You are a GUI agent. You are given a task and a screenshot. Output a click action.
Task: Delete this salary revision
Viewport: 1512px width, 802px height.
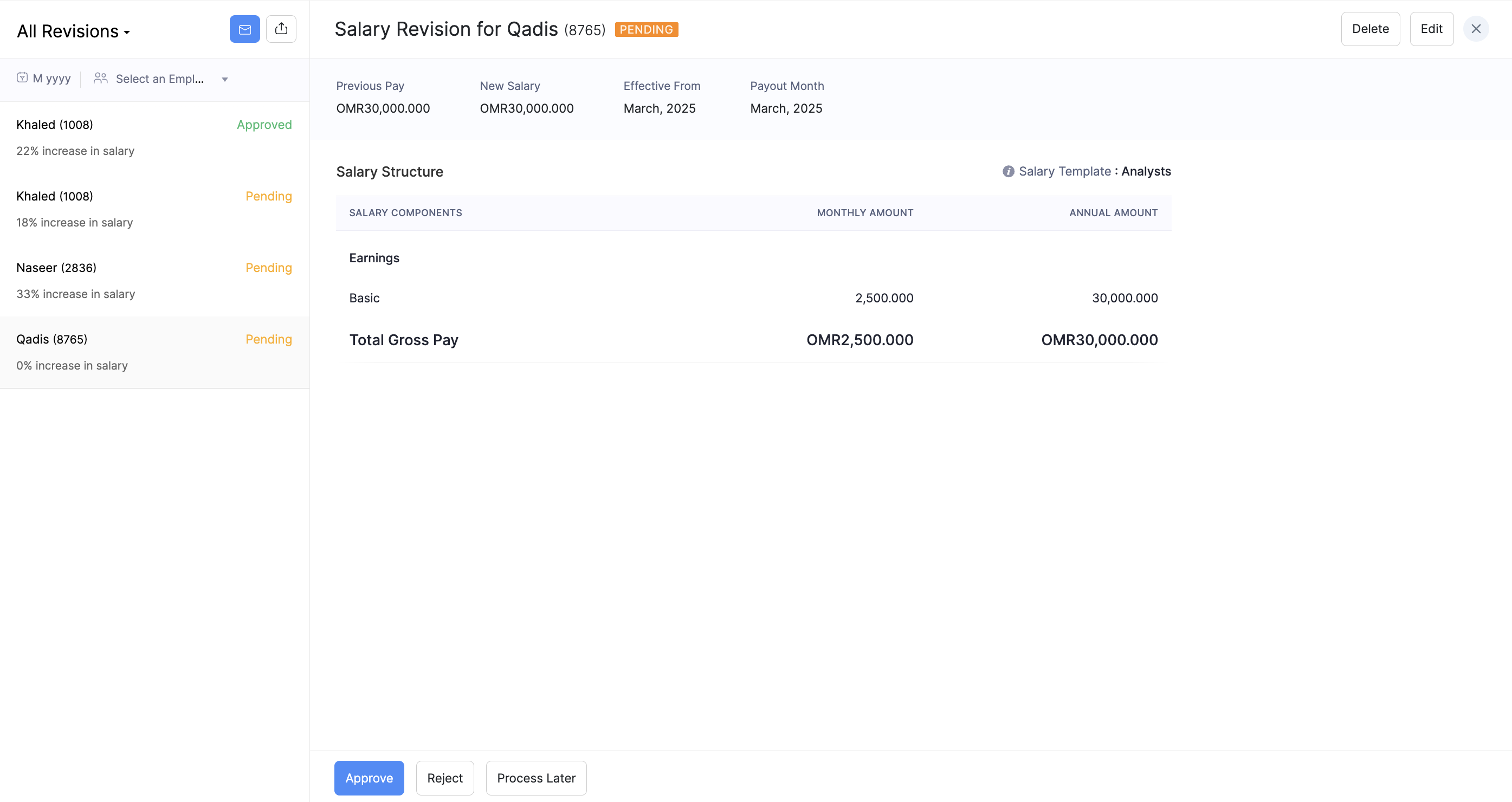tap(1369, 29)
